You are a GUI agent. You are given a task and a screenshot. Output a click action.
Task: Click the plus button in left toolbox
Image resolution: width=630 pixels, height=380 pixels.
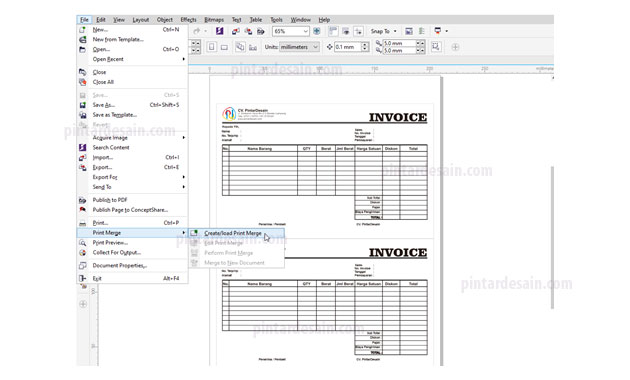point(83,304)
